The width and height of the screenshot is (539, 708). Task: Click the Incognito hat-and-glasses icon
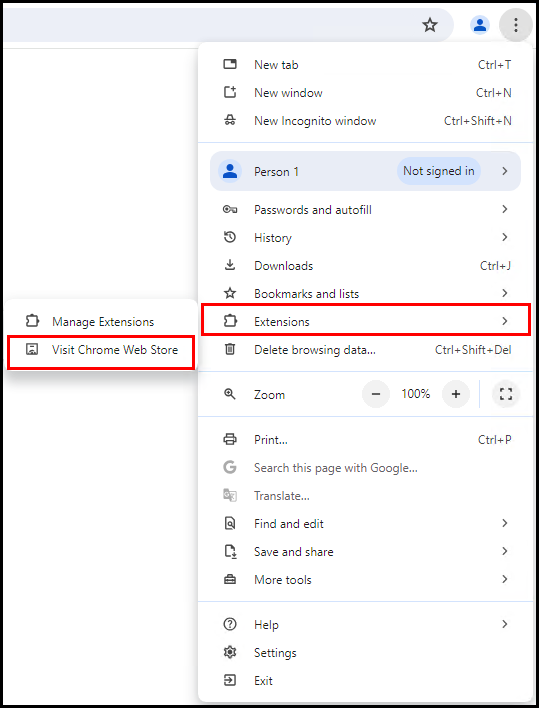(x=230, y=120)
